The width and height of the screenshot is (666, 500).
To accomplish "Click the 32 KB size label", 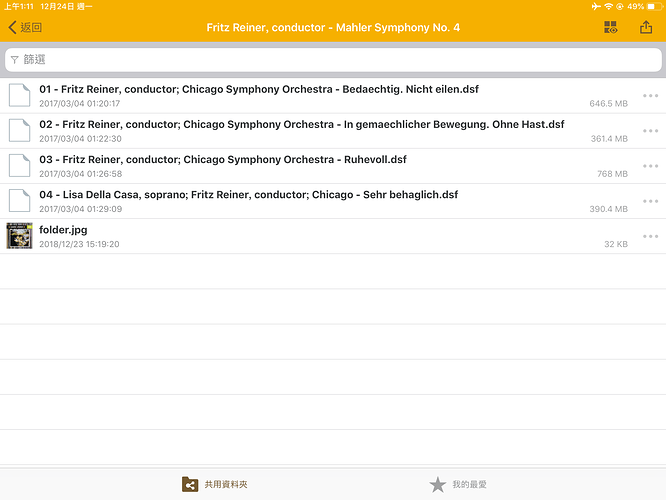I will click(x=616, y=244).
